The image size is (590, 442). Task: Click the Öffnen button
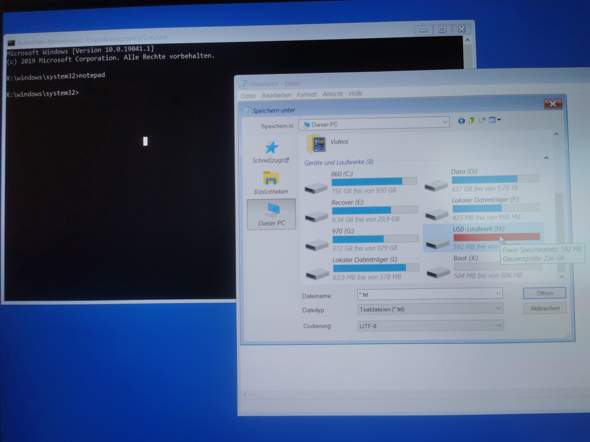pos(544,293)
